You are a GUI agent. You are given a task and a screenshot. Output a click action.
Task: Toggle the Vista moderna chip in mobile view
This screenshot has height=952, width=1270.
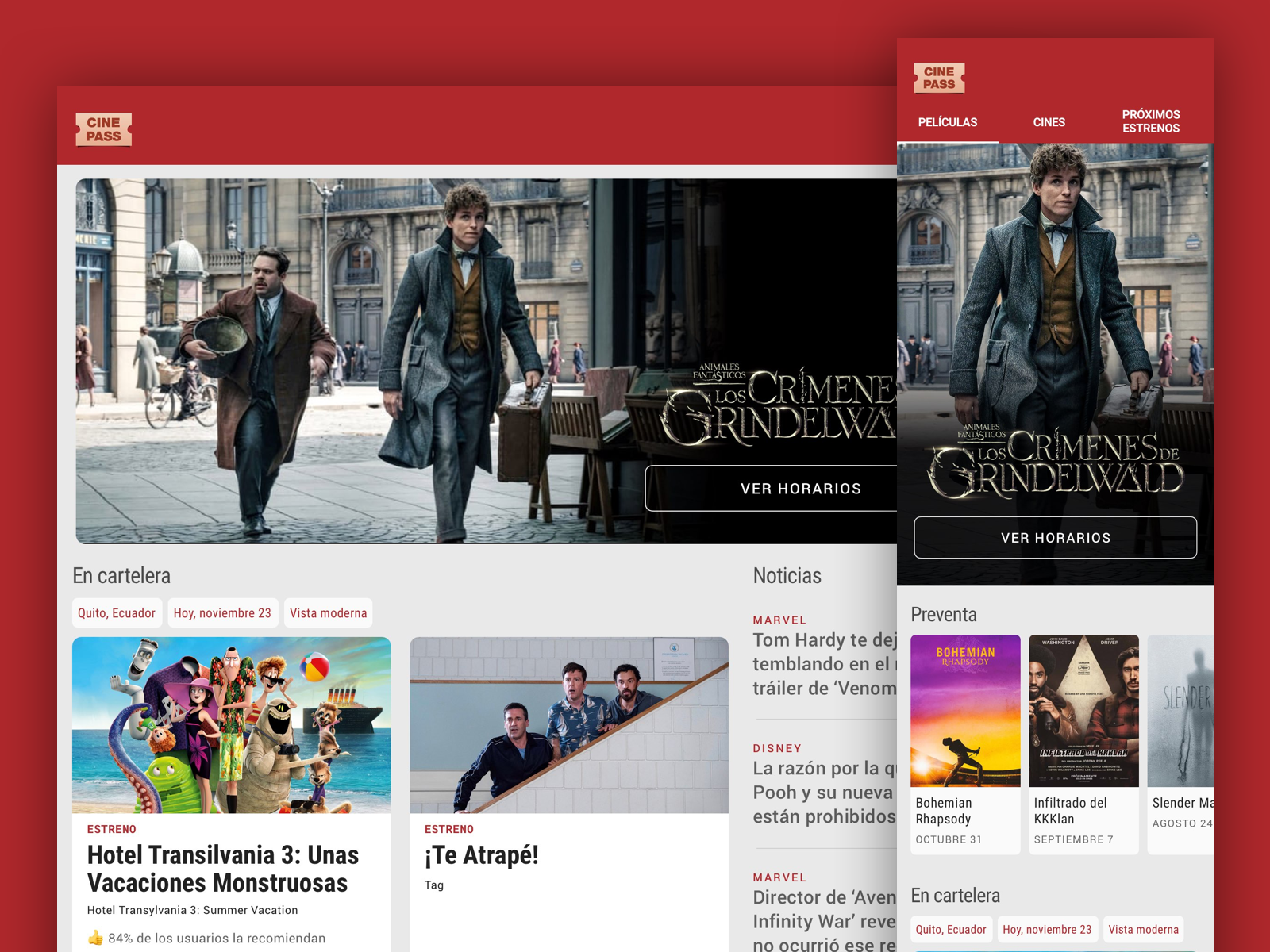[x=1143, y=929]
